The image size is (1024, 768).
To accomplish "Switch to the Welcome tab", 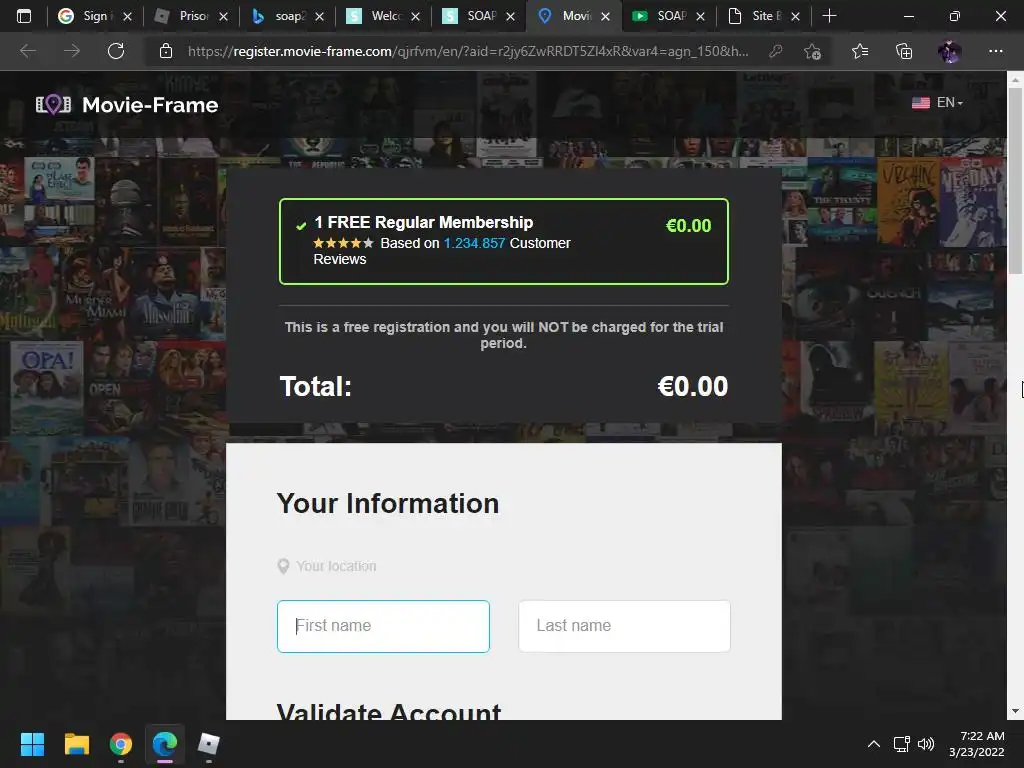I will point(383,16).
